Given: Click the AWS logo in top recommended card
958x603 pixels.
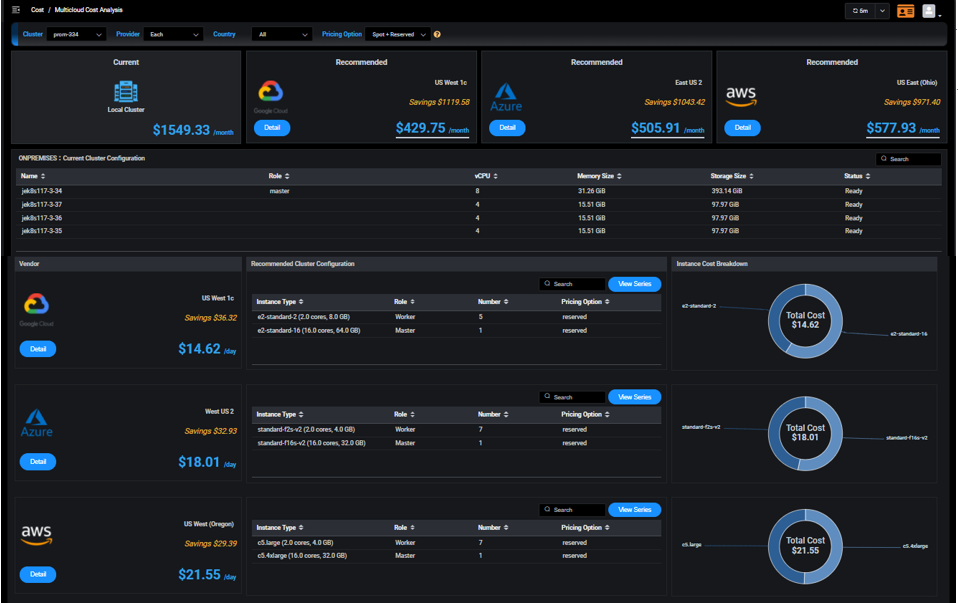Looking at the screenshot, I should tap(741, 97).
